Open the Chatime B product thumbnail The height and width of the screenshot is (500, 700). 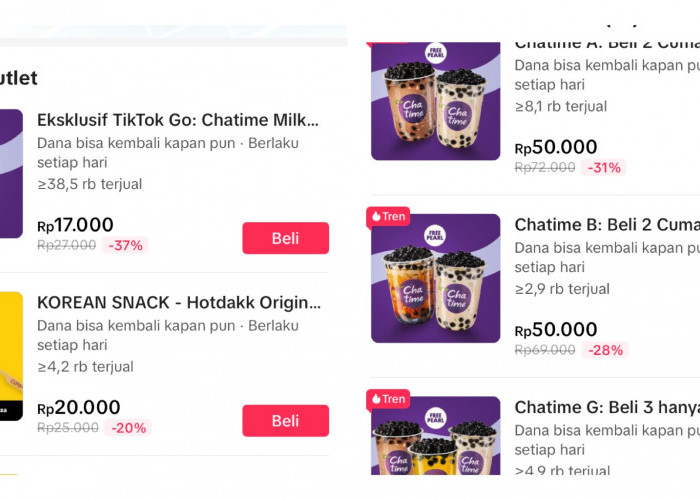click(435, 280)
